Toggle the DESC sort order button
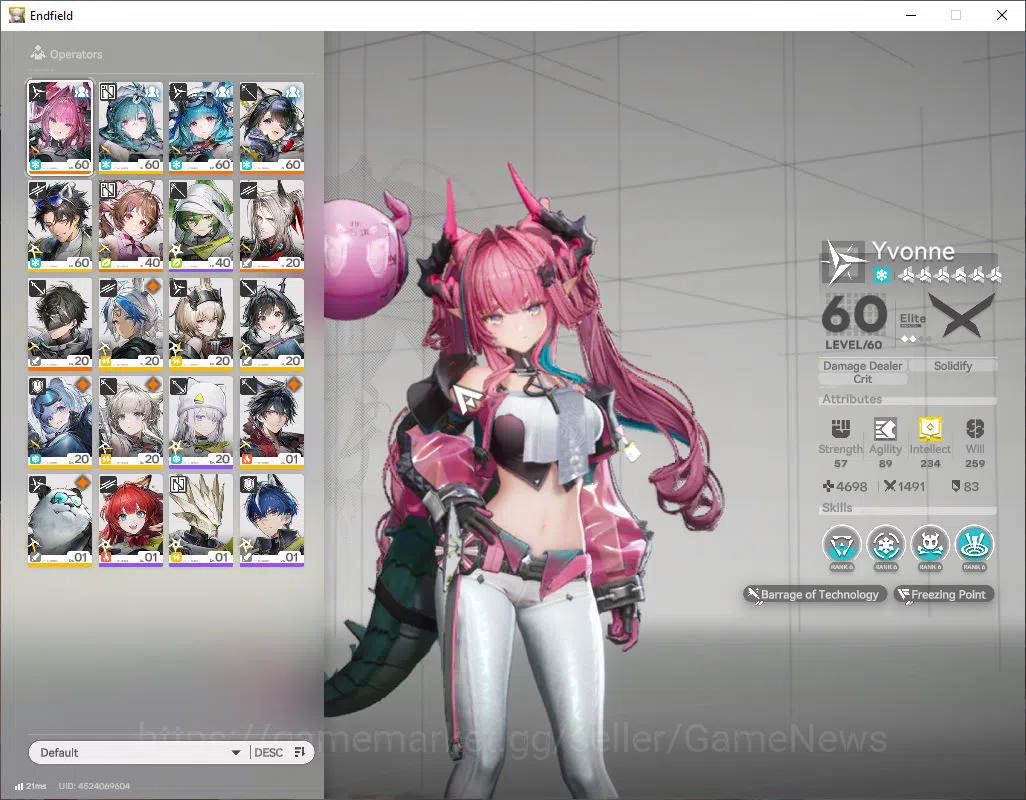The height and width of the screenshot is (800, 1026). coord(268,752)
